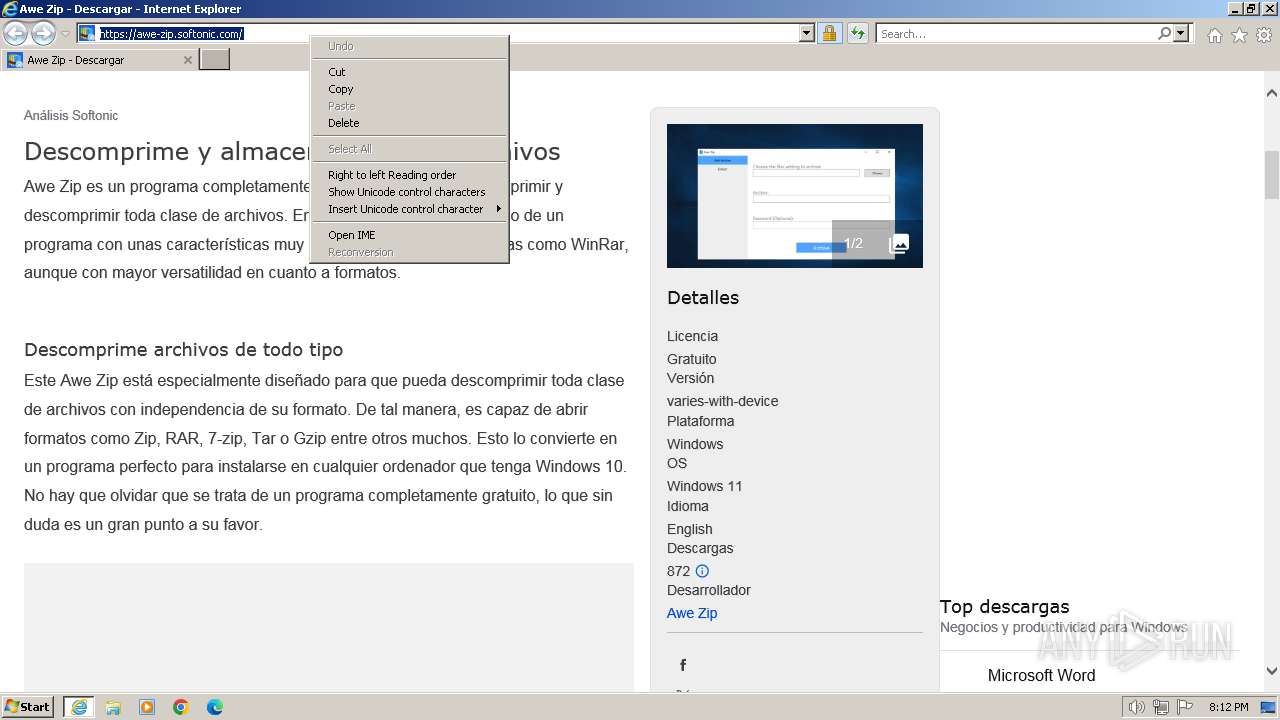Click the Descomprime archivos de todo tipo heading
Viewport: 1280px width, 720px height.
[184, 350]
